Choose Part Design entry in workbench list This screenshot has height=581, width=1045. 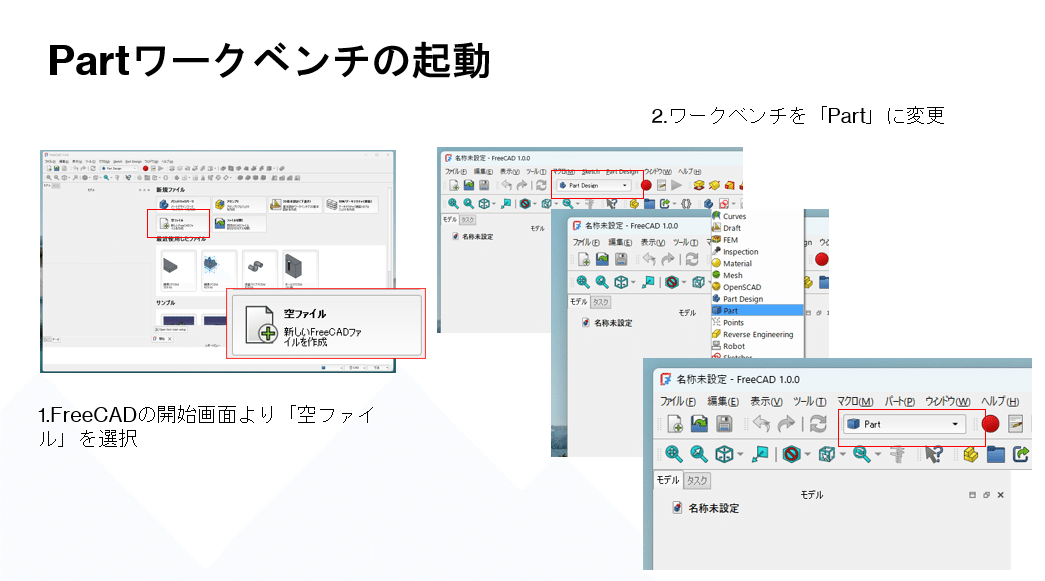tap(757, 299)
